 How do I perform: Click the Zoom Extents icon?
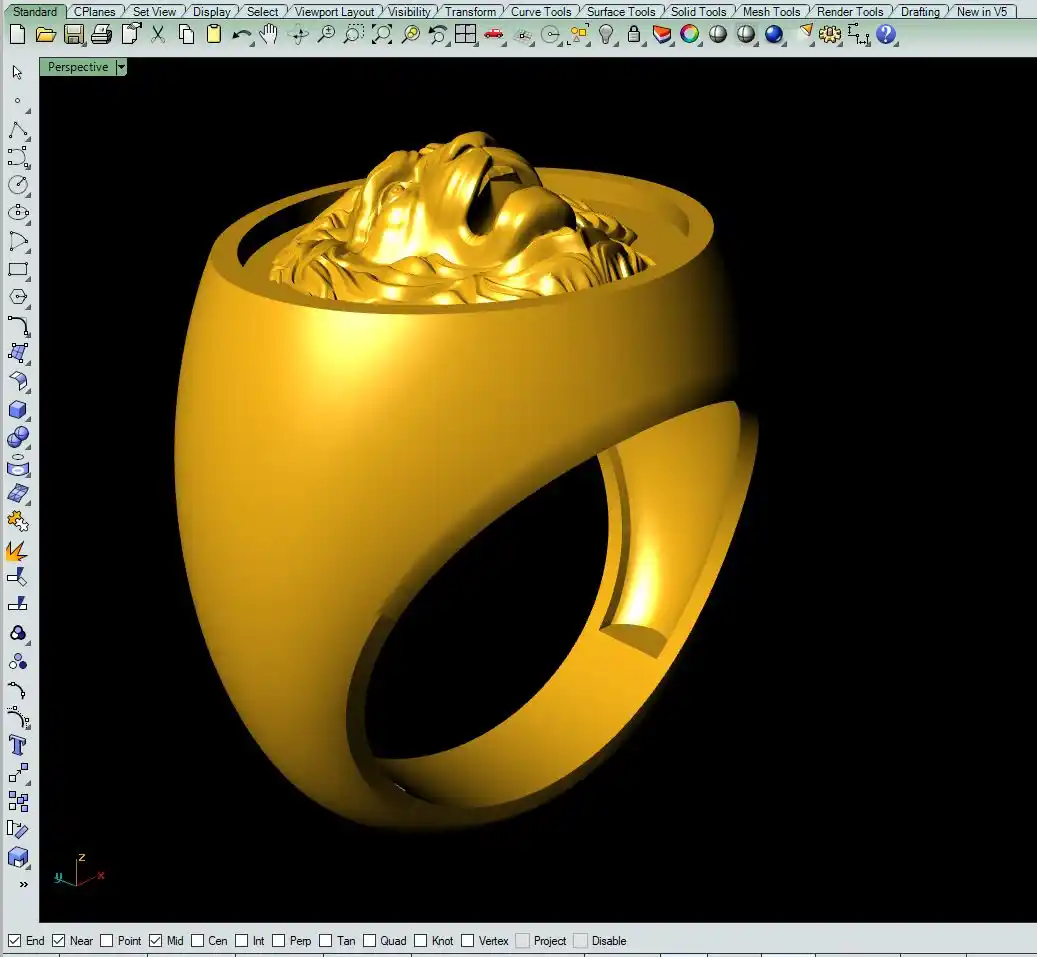(x=381, y=34)
